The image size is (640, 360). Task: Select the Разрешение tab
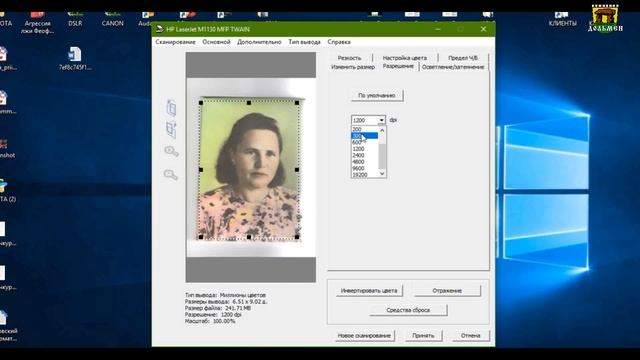398,66
